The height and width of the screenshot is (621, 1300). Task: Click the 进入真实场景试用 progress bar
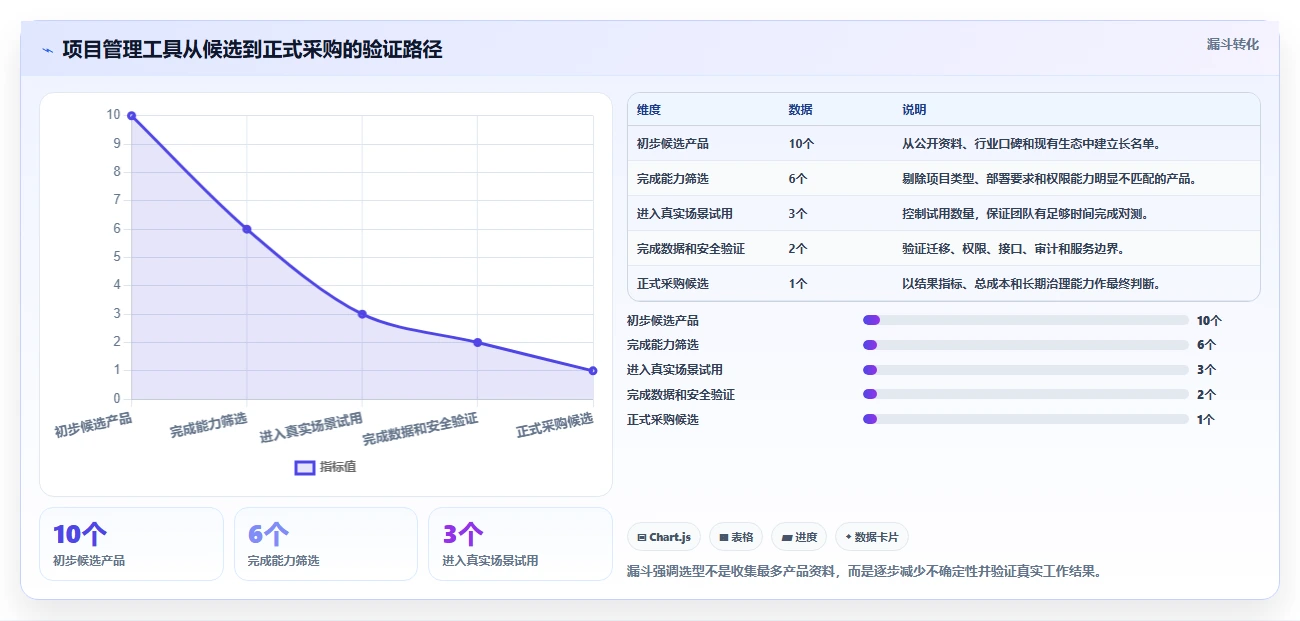1026,370
